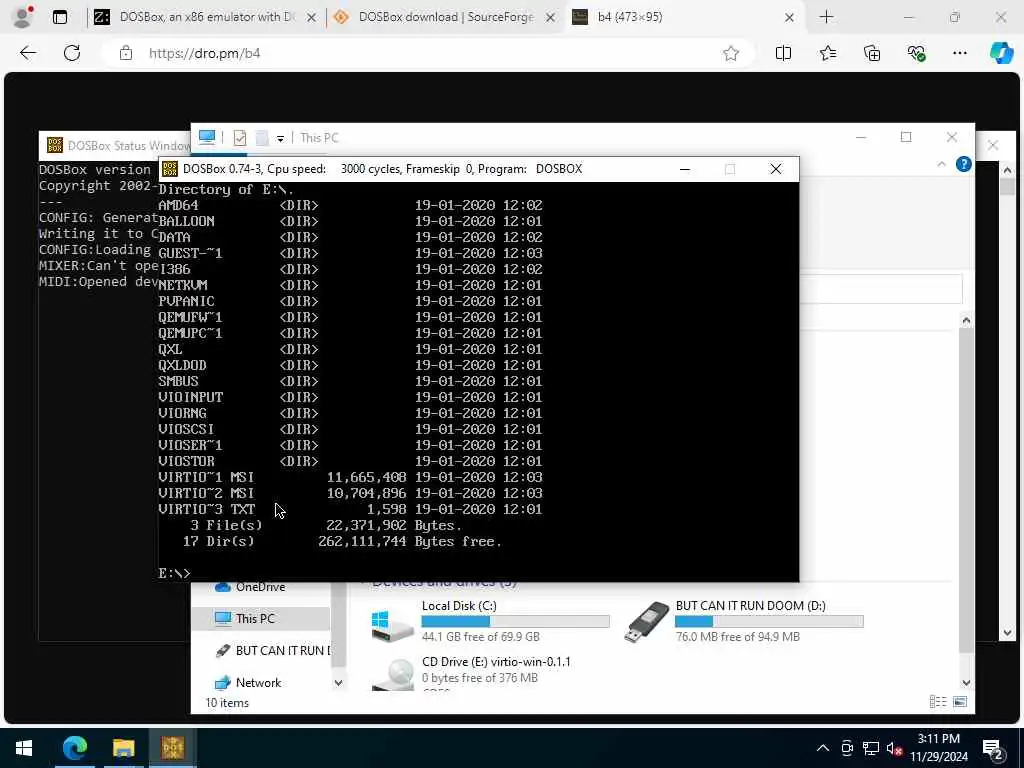Screen dimensions: 1024x768
Task: Open a new browser tab
Action: coord(826,17)
